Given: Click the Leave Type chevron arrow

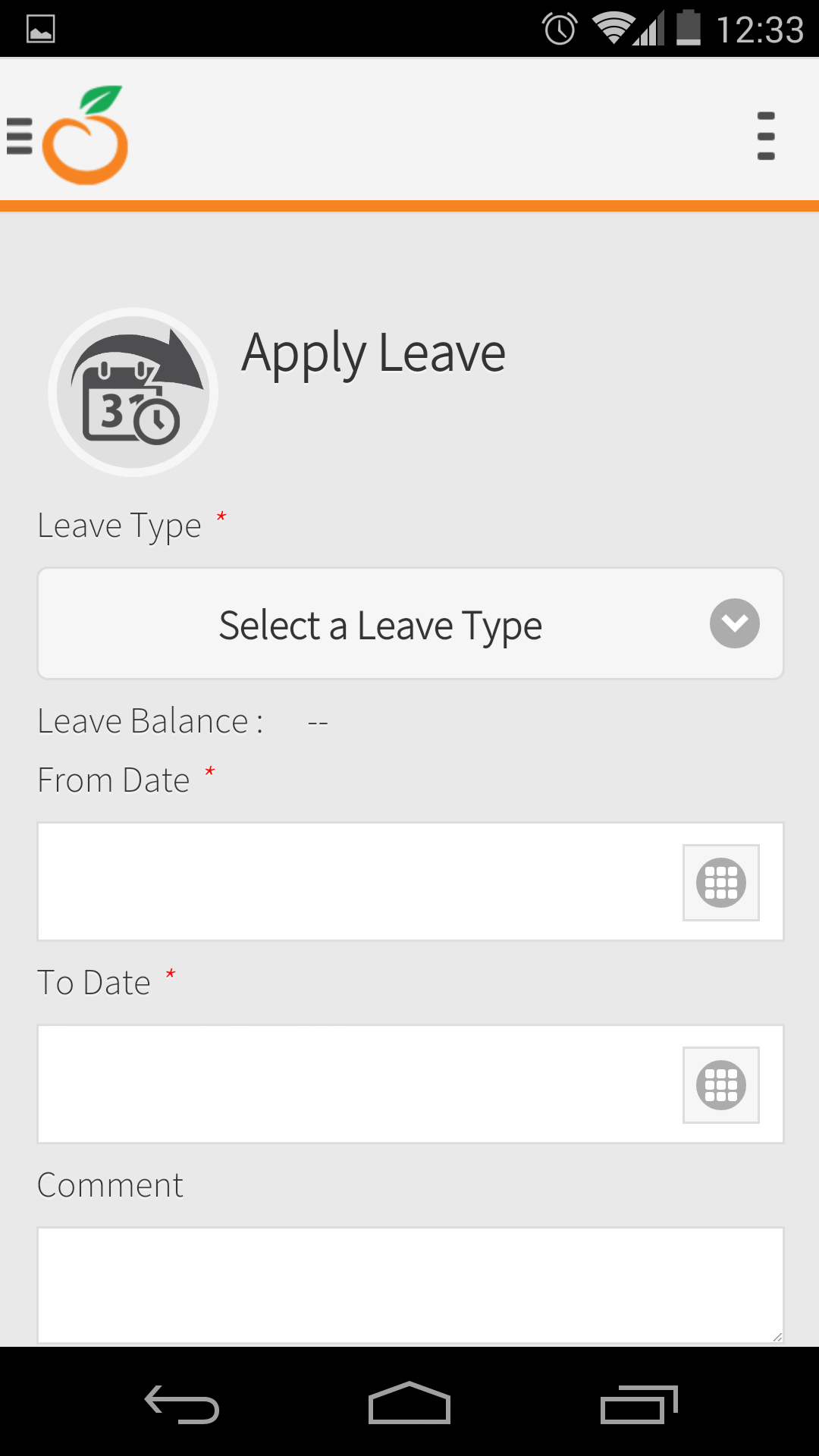Looking at the screenshot, I should (x=735, y=623).
